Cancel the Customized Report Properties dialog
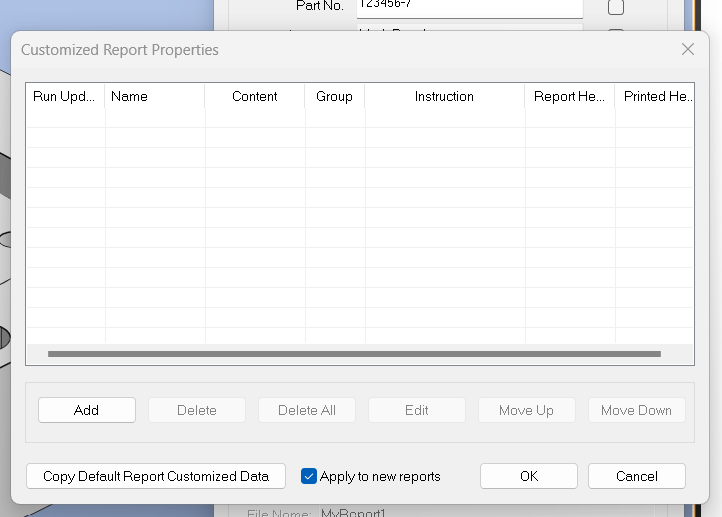 pos(637,476)
